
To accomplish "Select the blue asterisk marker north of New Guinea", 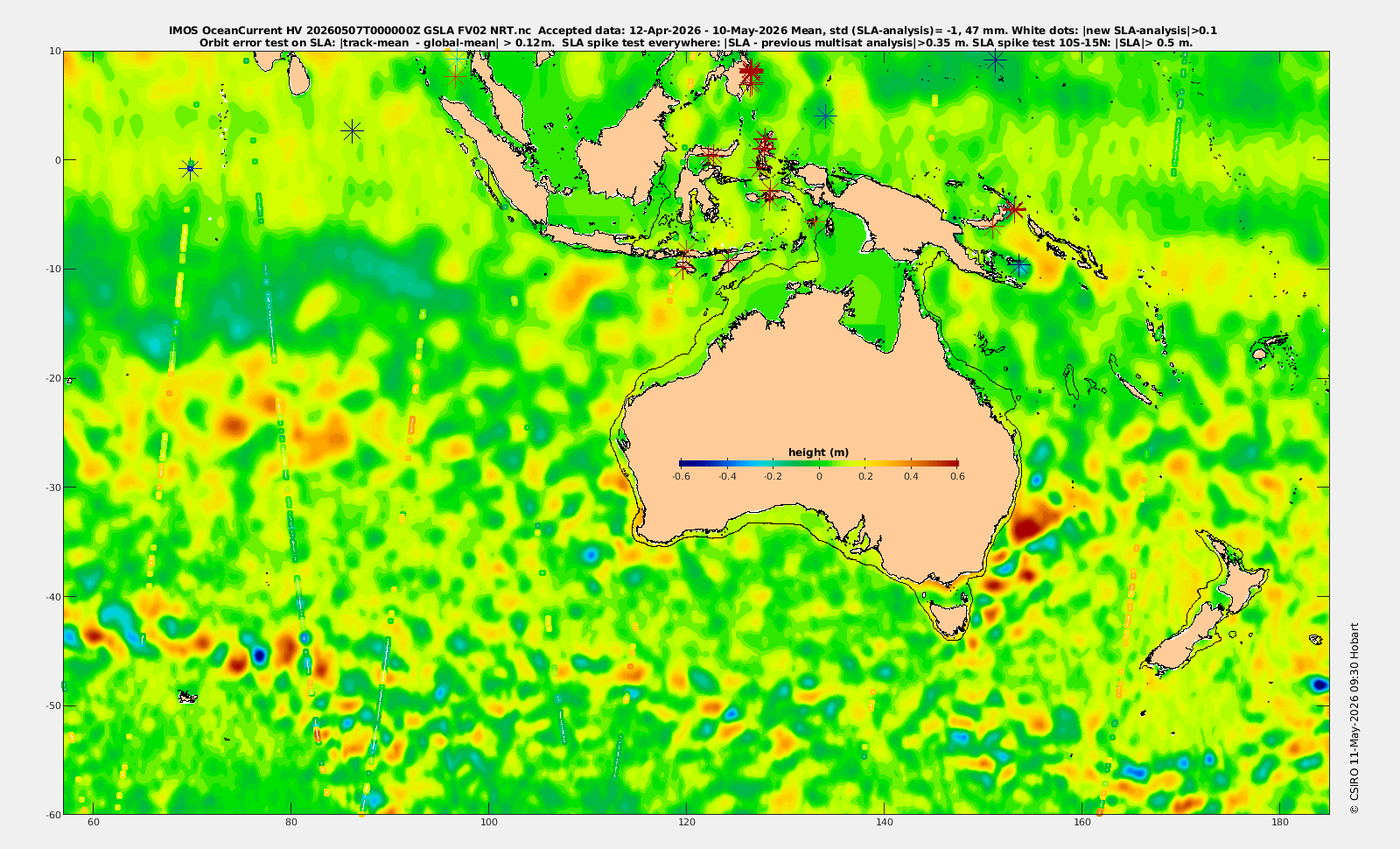I will pyautogui.click(x=824, y=116).
